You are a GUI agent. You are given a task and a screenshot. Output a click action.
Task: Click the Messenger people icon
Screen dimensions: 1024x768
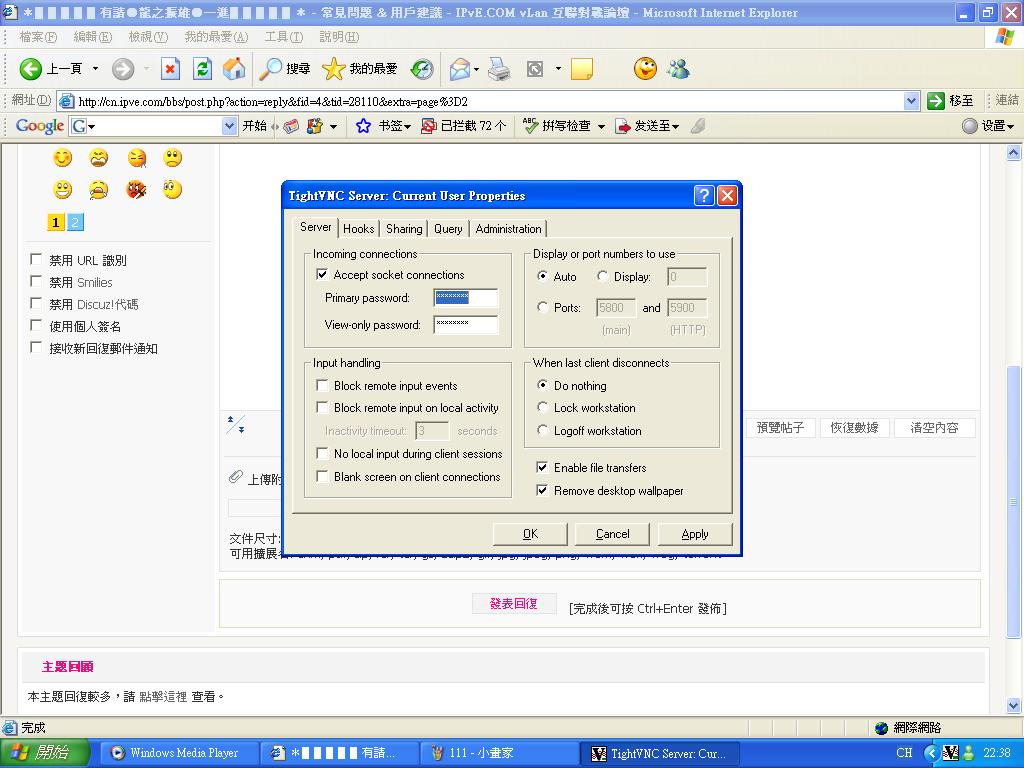[679, 69]
